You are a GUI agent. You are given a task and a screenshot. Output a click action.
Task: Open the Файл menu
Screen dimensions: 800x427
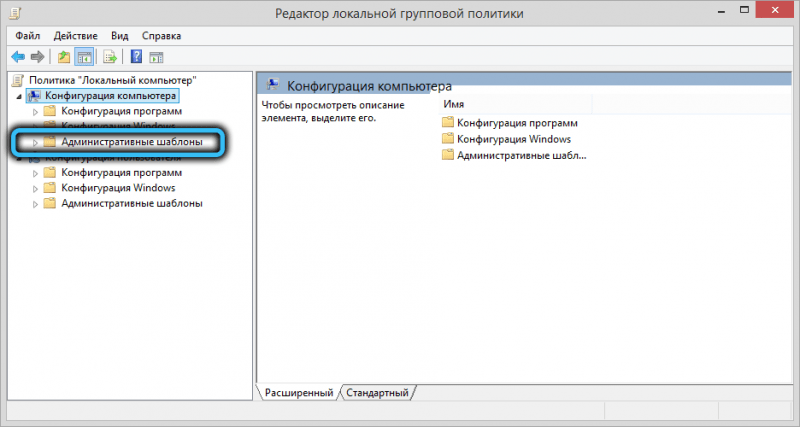(28, 36)
